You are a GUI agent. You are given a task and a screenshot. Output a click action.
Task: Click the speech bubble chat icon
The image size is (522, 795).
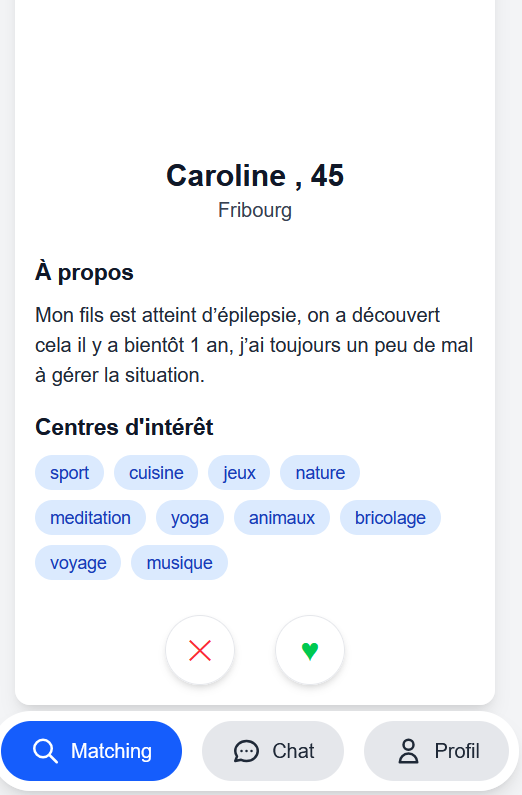pos(246,751)
